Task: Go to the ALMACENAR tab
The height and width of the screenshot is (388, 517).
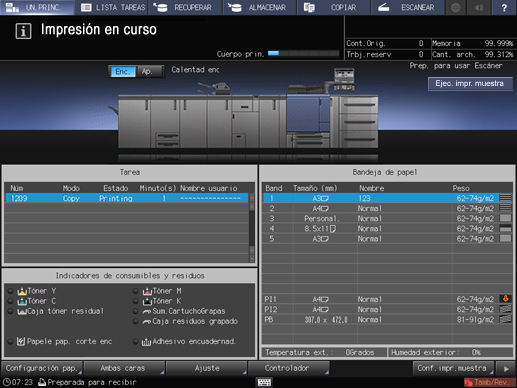Action: [x=260, y=7]
